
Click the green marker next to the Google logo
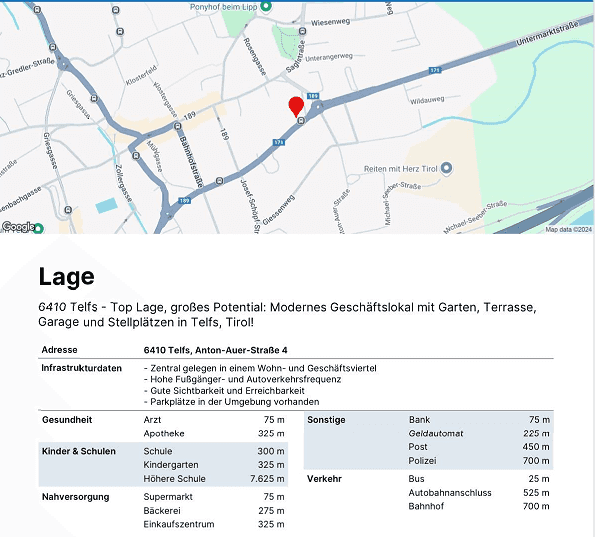click(39, 228)
